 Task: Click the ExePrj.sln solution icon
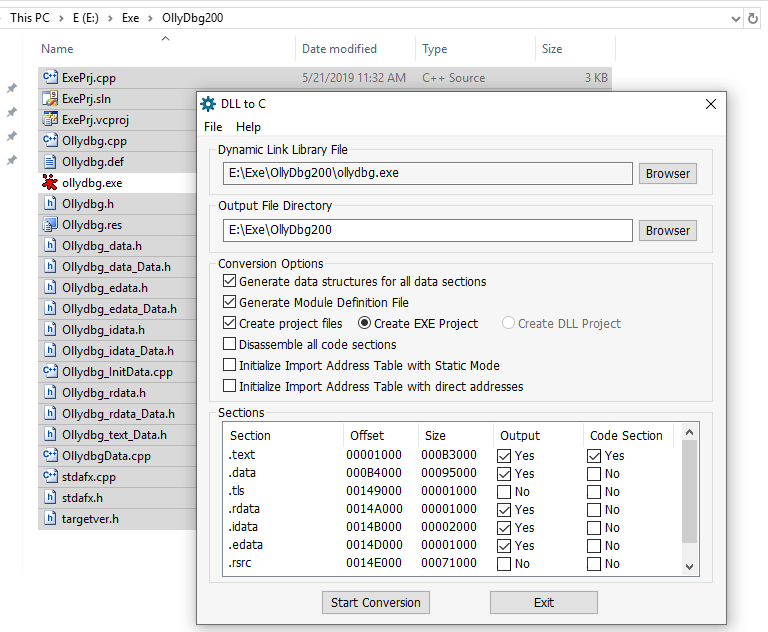pyautogui.click(x=50, y=98)
